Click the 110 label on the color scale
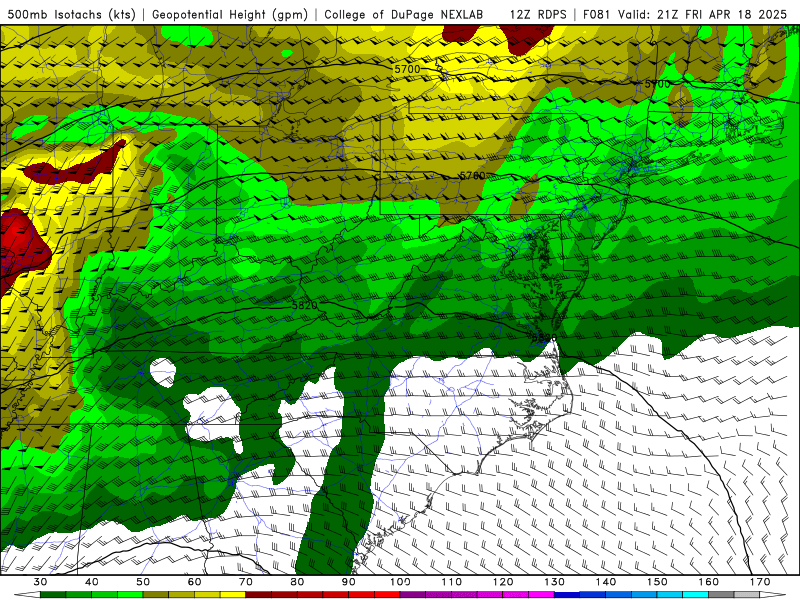800x600 pixels. 452,582
